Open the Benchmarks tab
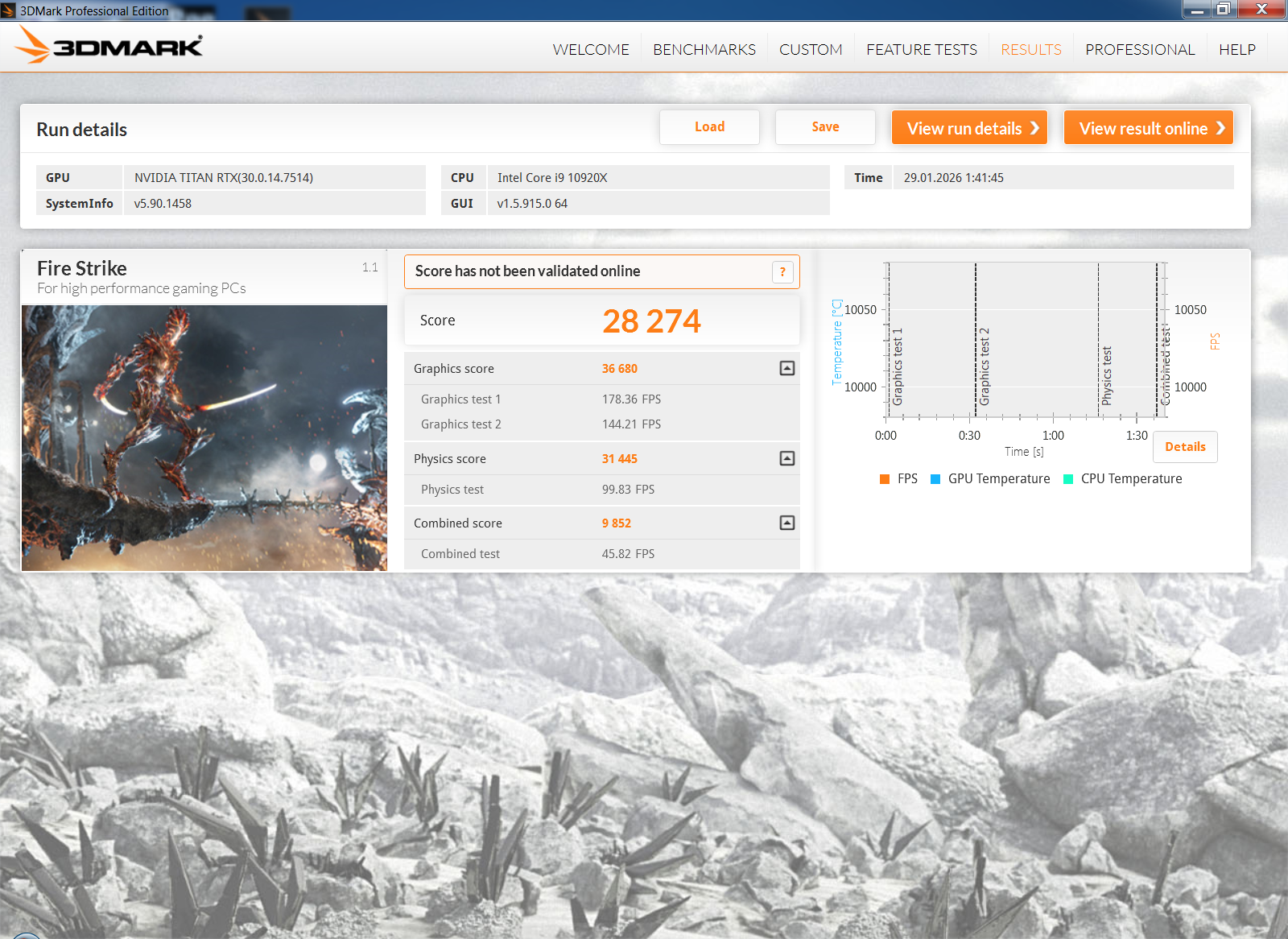 tap(704, 50)
